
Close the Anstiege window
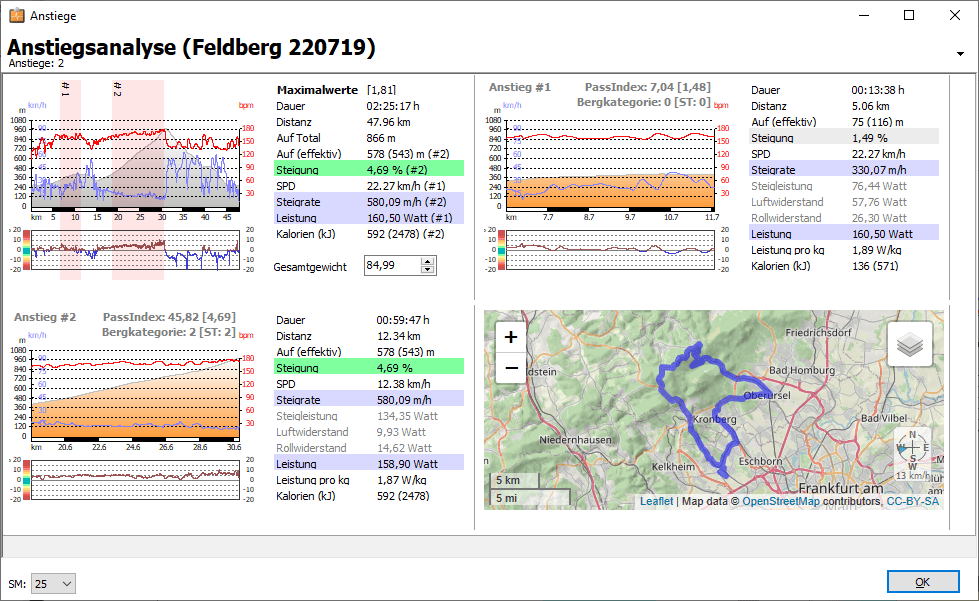(955, 15)
